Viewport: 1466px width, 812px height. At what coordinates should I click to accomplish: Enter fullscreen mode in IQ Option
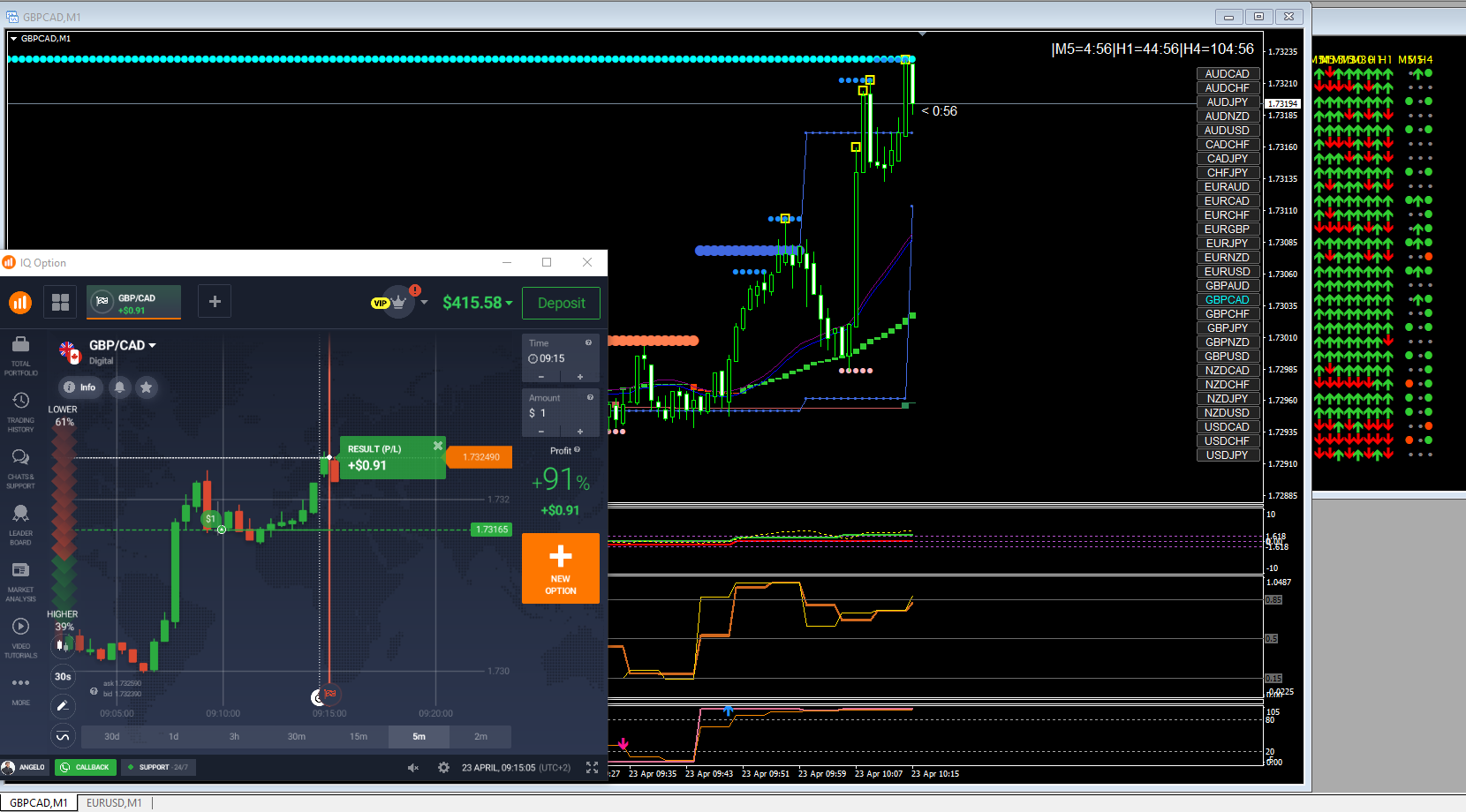click(x=592, y=768)
